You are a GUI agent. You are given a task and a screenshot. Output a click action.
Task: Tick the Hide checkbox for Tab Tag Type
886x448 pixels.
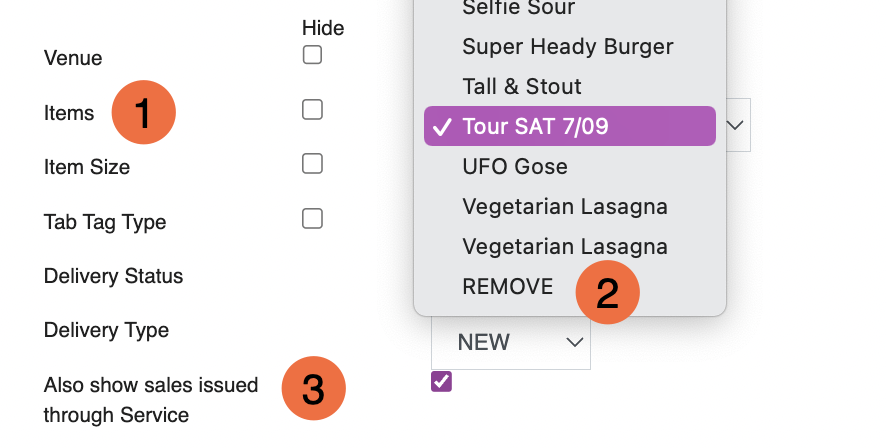(312, 219)
